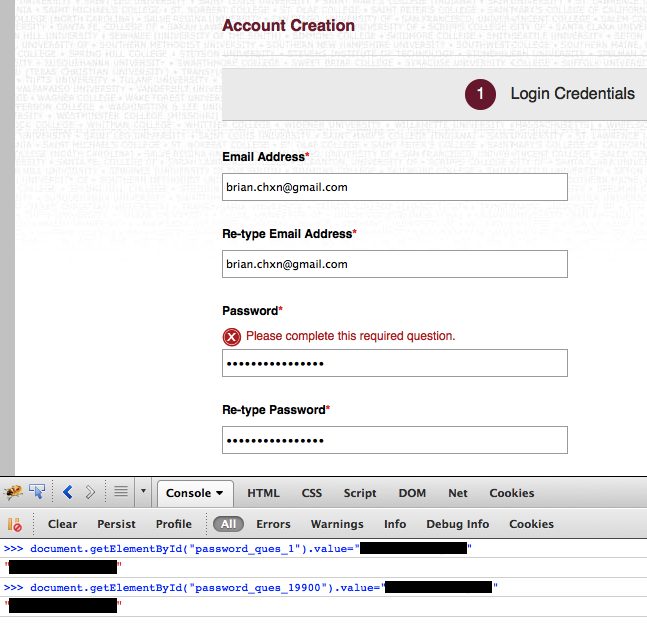Toggle break on all errors icon
Viewport: 647px width, 624px height.
[15, 524]
